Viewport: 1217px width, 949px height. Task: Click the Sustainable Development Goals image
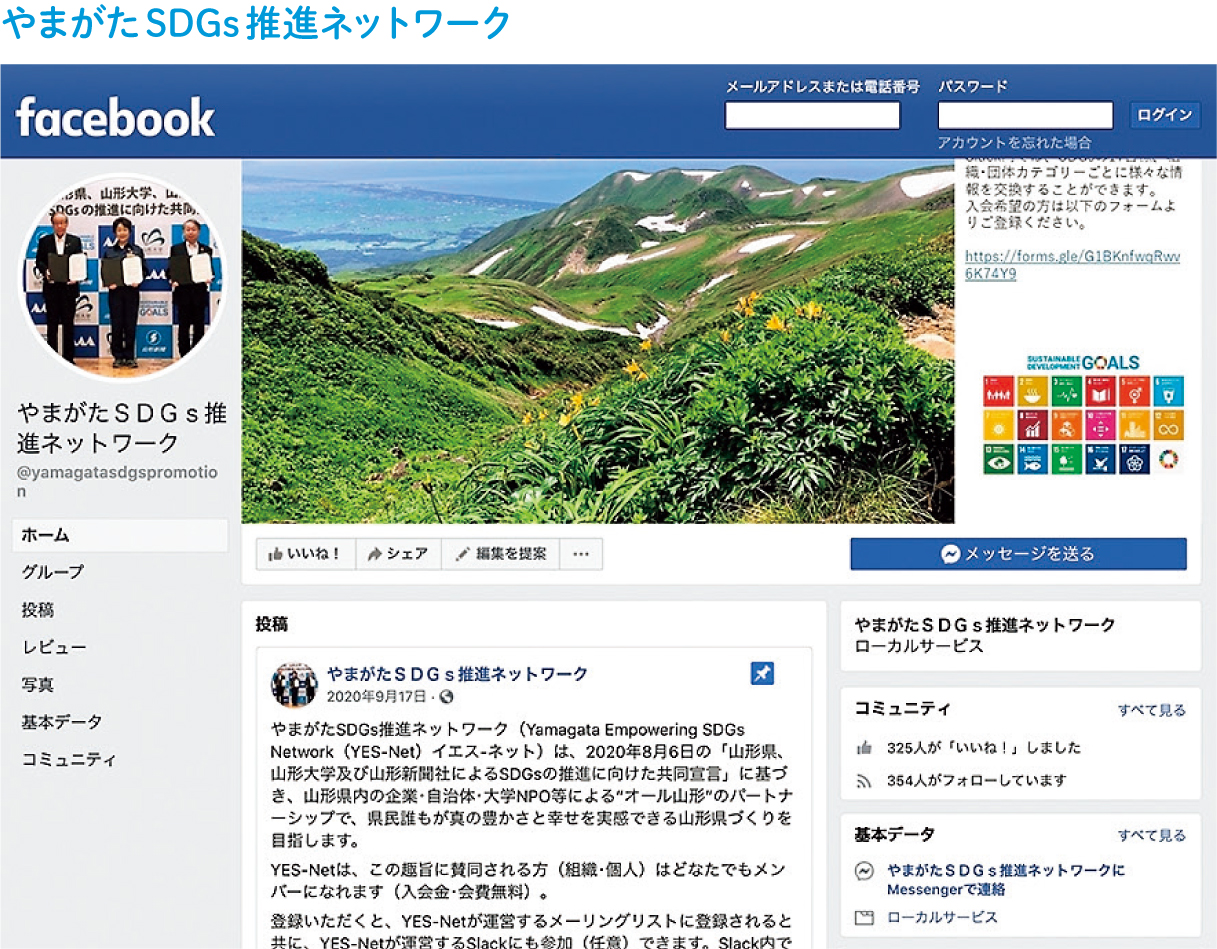tap(1083, 414)
